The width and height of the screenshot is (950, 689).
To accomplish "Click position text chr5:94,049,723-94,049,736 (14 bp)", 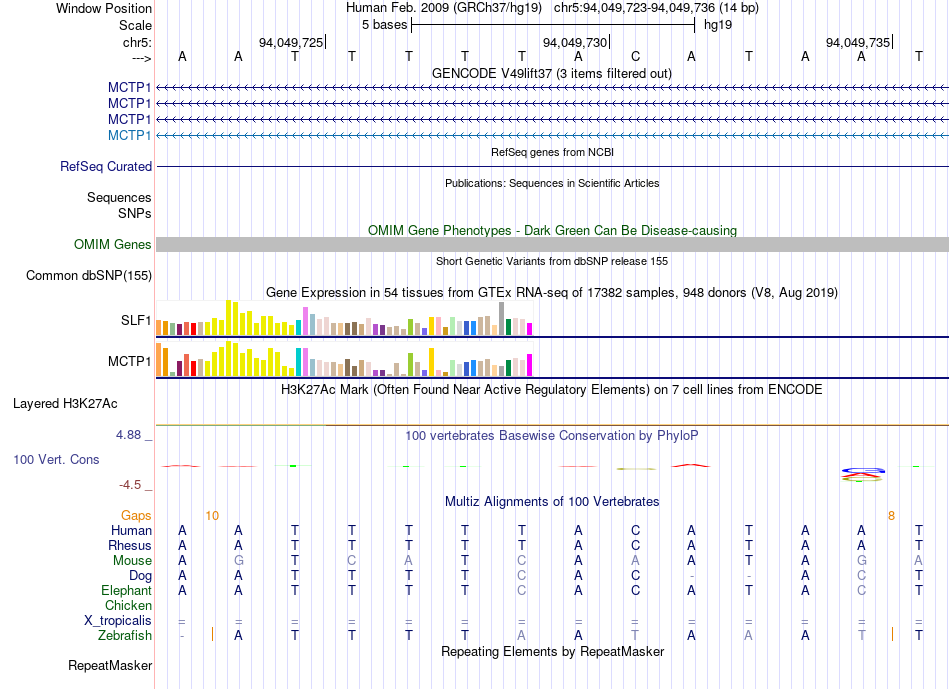I will 656,8.
